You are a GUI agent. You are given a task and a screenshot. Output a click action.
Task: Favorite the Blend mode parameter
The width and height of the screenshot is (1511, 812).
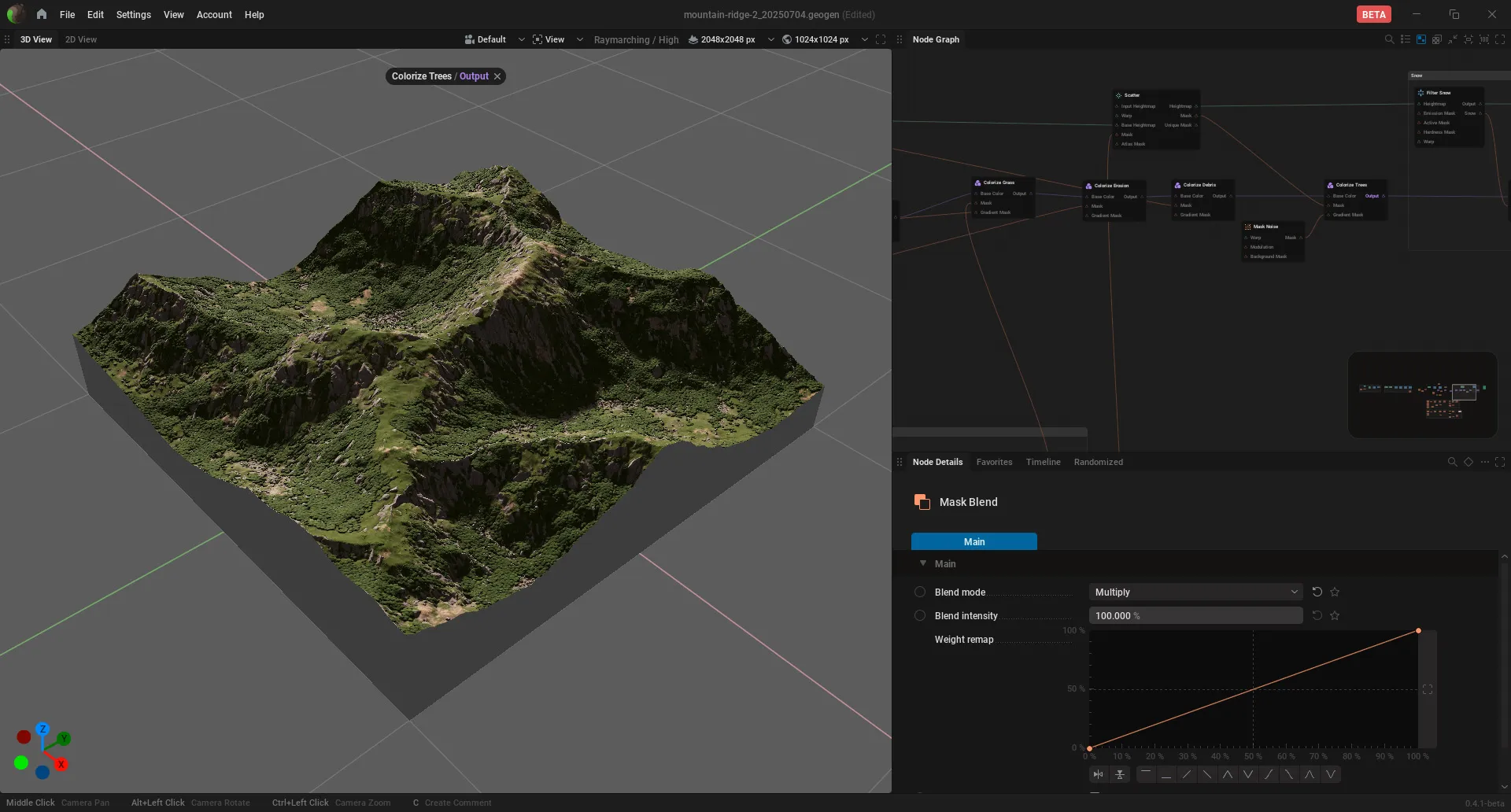pyautogui.click(x=1335, y=592)
